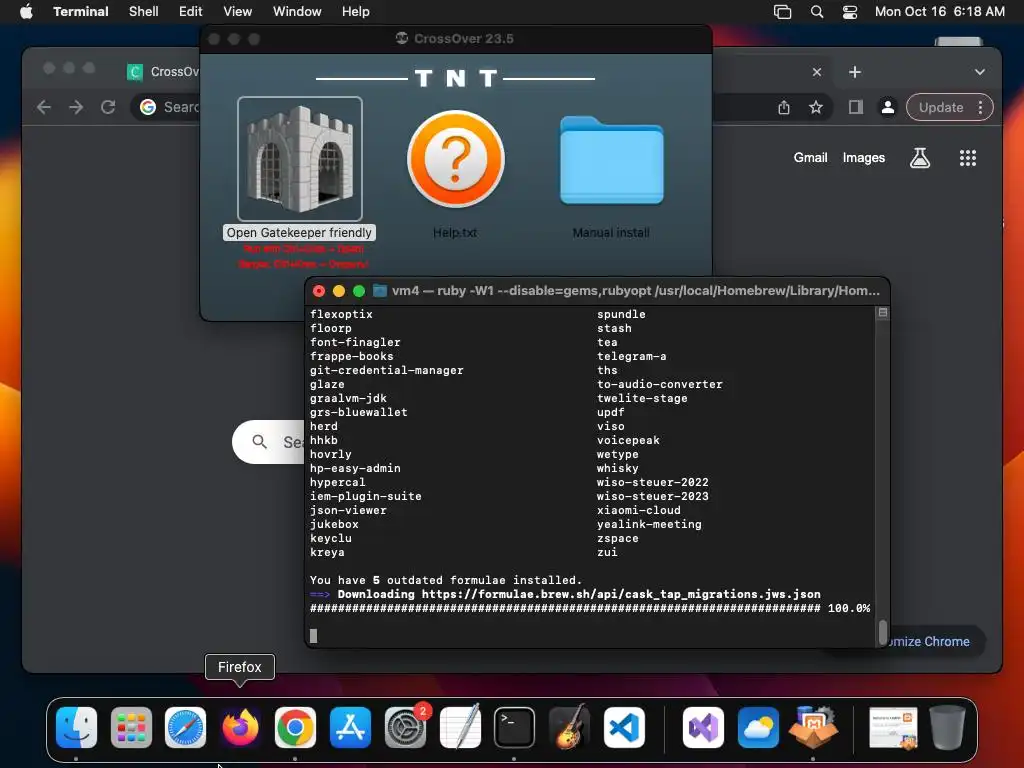The height and width of the screenshot is (768, 1024).
Task: Click the Terminal scrollback marker icon
Action: tap(883, 313)
